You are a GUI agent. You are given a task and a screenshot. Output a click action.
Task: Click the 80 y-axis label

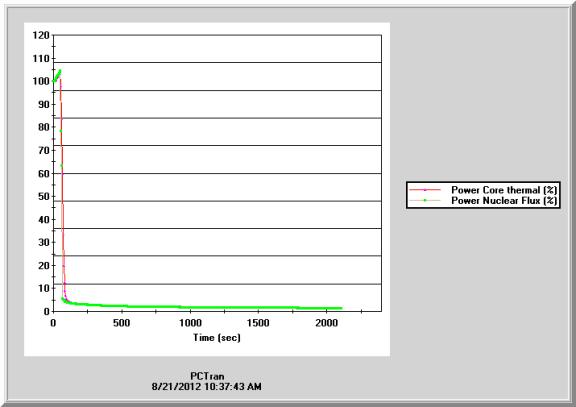(x=44, y=127)
